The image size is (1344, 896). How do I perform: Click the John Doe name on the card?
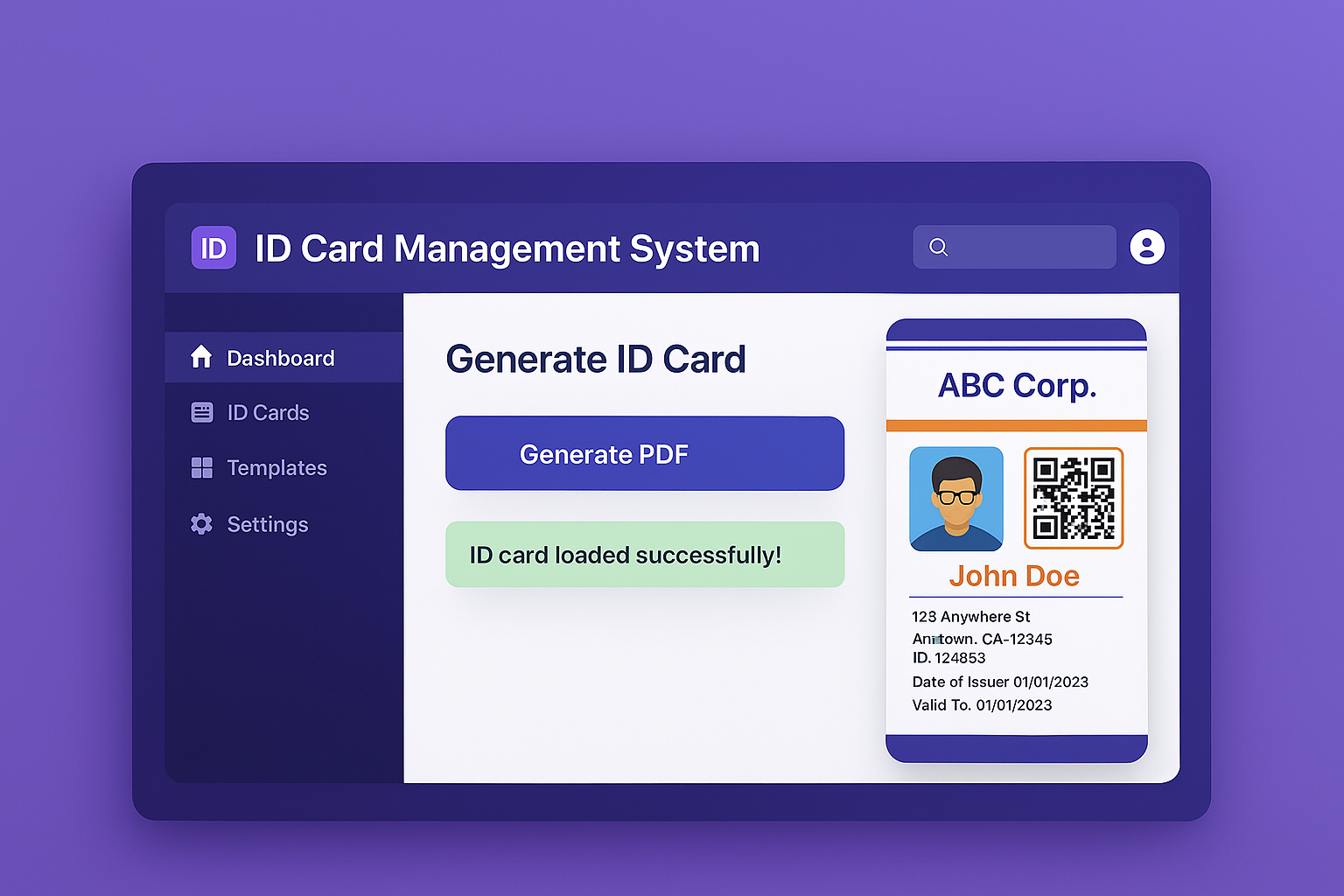tap(1015, 576)
